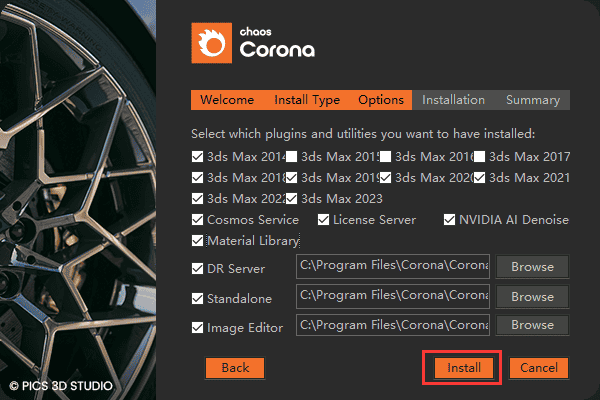Uncheck the Image Editor option
Viewport: 600px width, 400px height.
click(197, 328)
